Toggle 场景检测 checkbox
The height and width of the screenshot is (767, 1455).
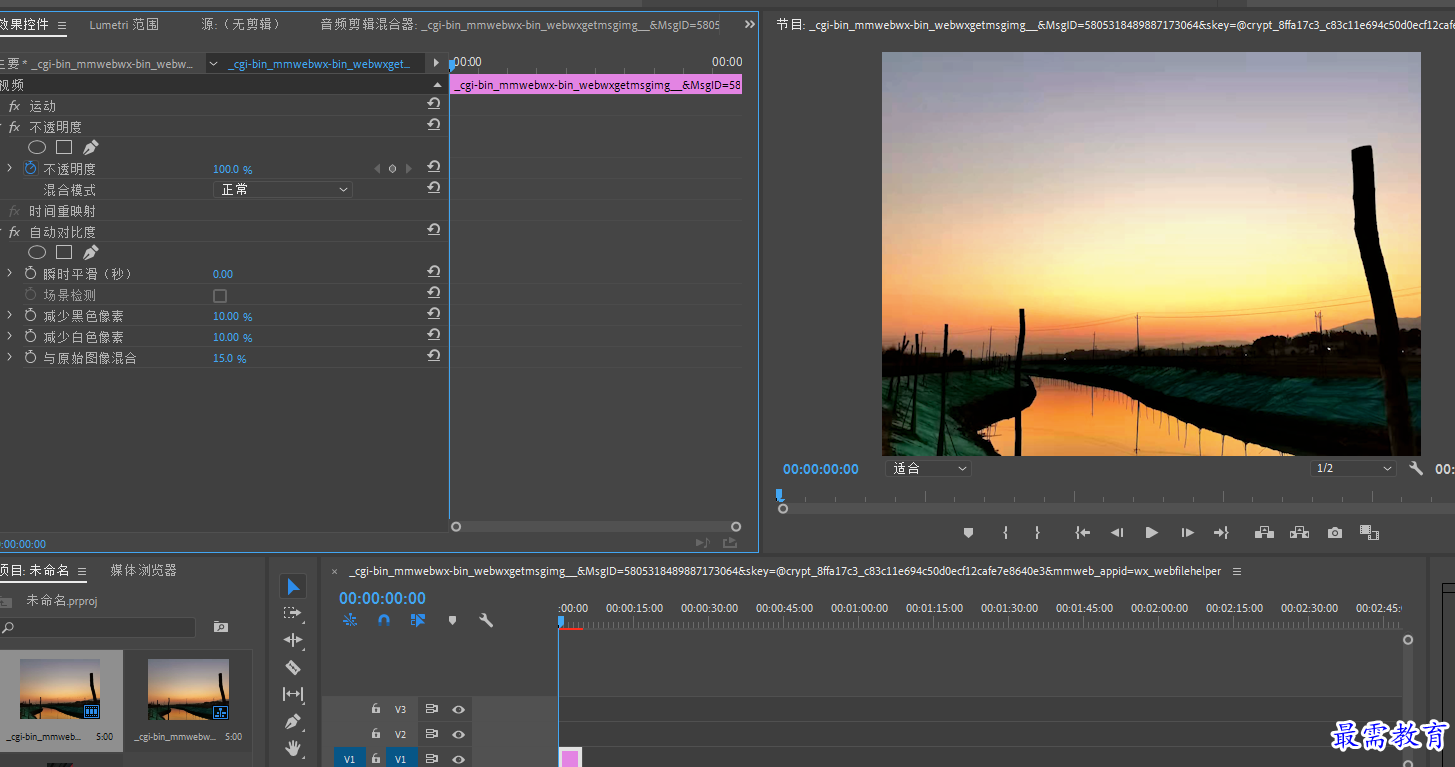click(220, 296)
